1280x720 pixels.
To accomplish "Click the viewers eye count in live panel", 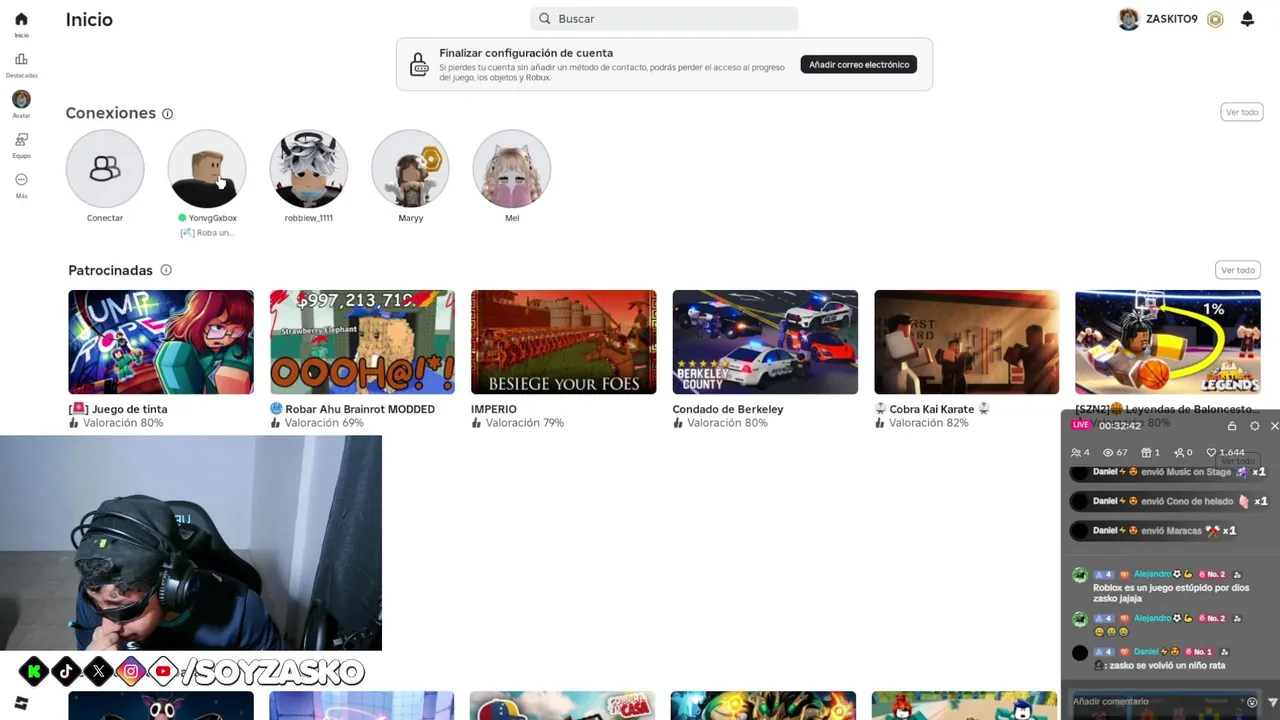I will pos(1115,453).
